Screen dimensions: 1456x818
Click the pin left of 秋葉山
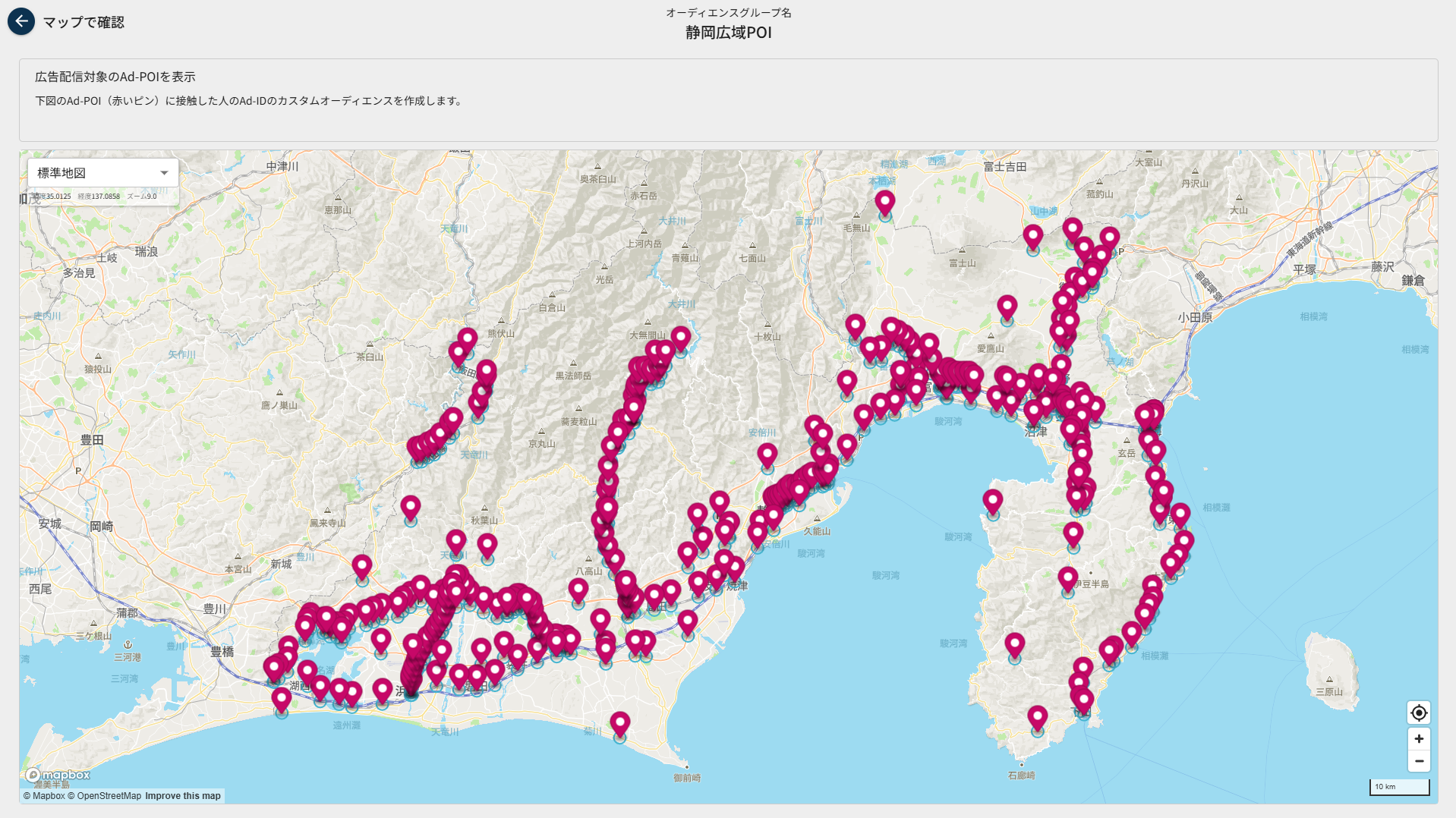tap(410, 508)
